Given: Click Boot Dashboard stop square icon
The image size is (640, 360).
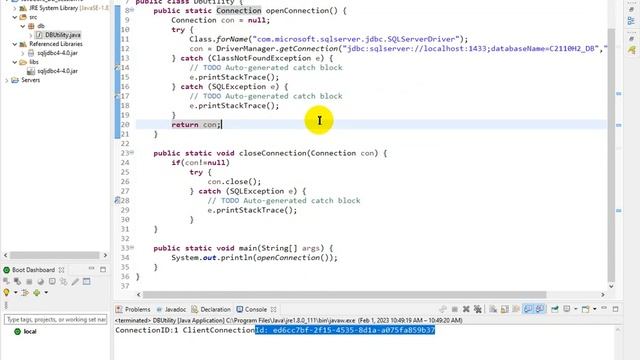Looking at the screenshot, I should (29, 282).
